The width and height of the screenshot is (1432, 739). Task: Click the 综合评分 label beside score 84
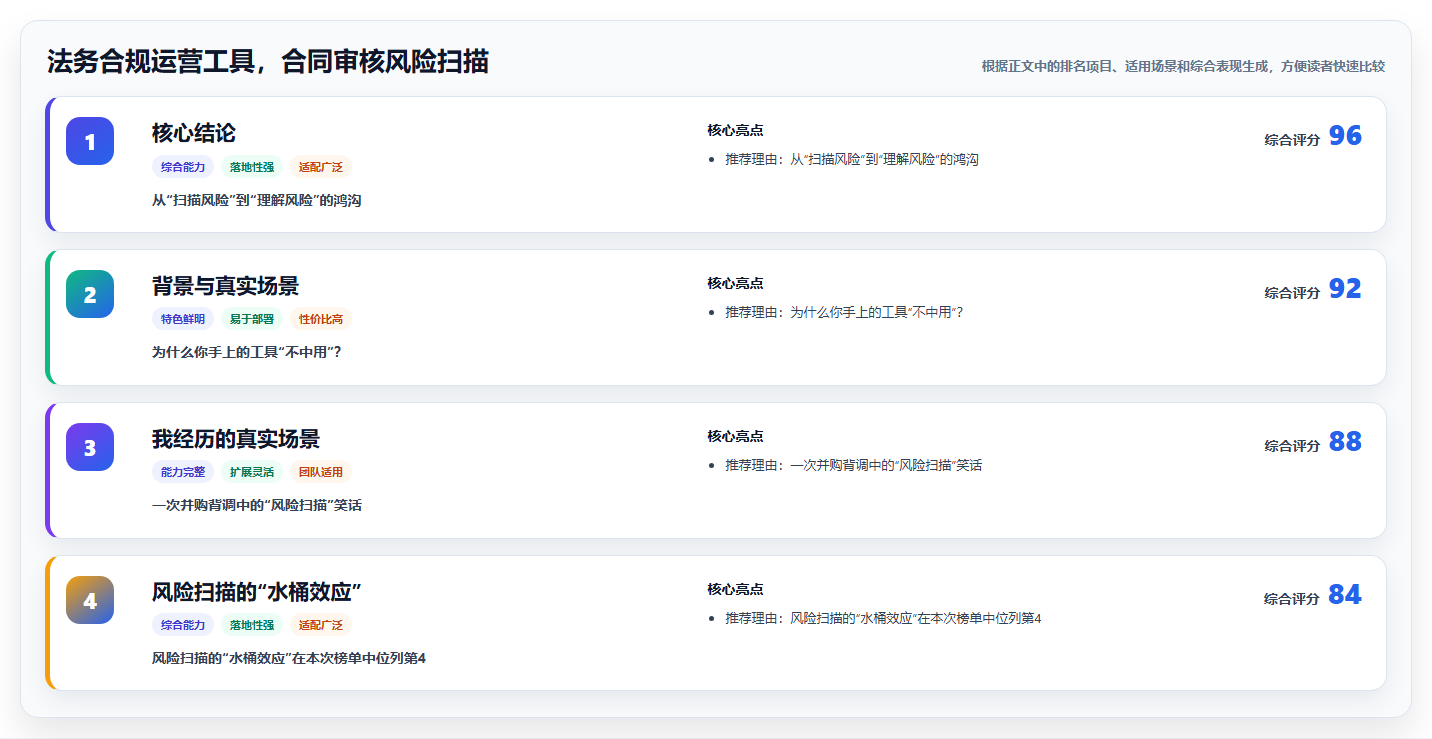tap(1292, 599)
